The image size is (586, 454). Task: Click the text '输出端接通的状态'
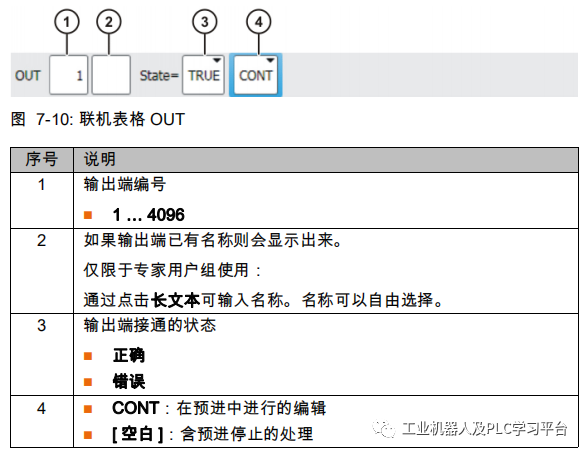pyautogui.click(x=150, y=325)
